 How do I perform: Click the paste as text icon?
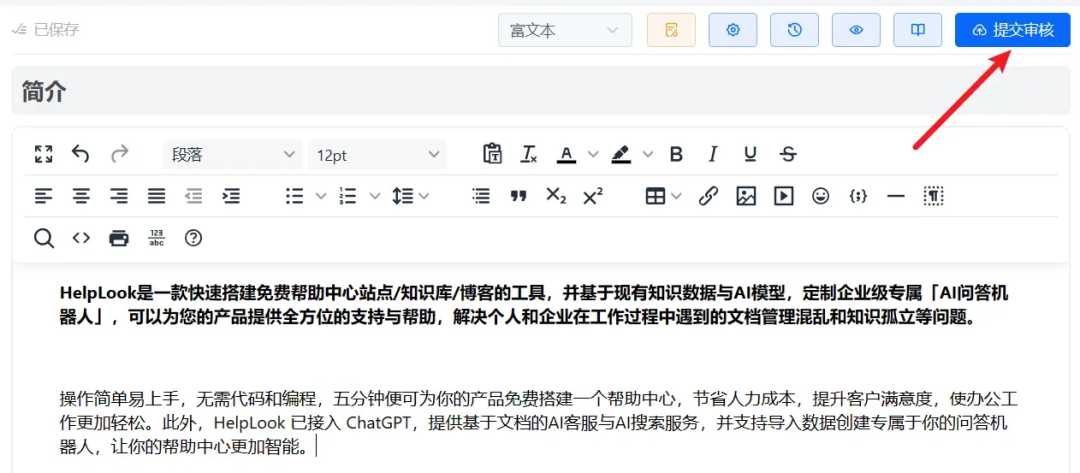pos(492,154)
